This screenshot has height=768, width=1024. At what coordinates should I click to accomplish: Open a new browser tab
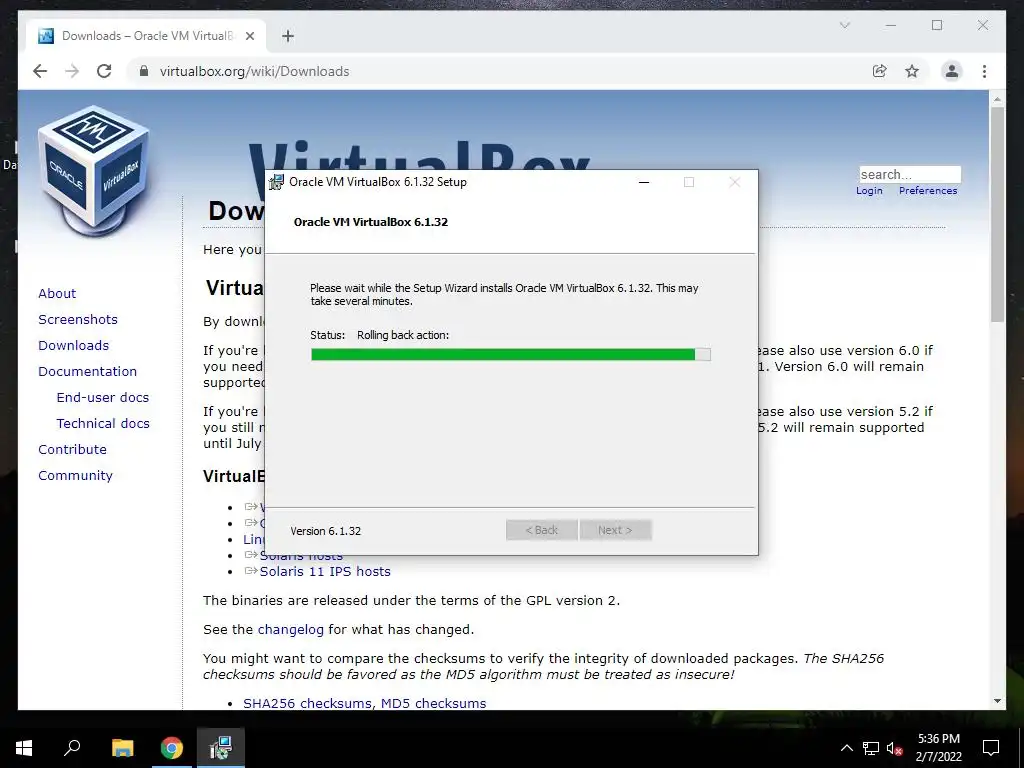coord(288,36)
